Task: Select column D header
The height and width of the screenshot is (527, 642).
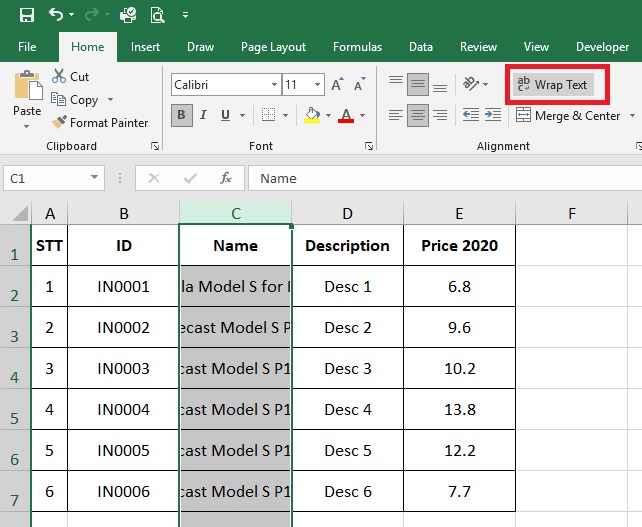Action: coord(347,213)
